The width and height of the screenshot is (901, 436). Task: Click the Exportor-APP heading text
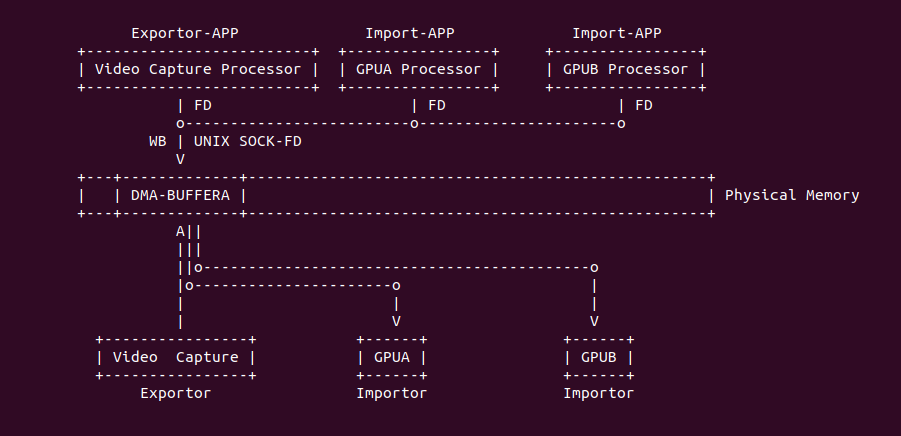185,33
